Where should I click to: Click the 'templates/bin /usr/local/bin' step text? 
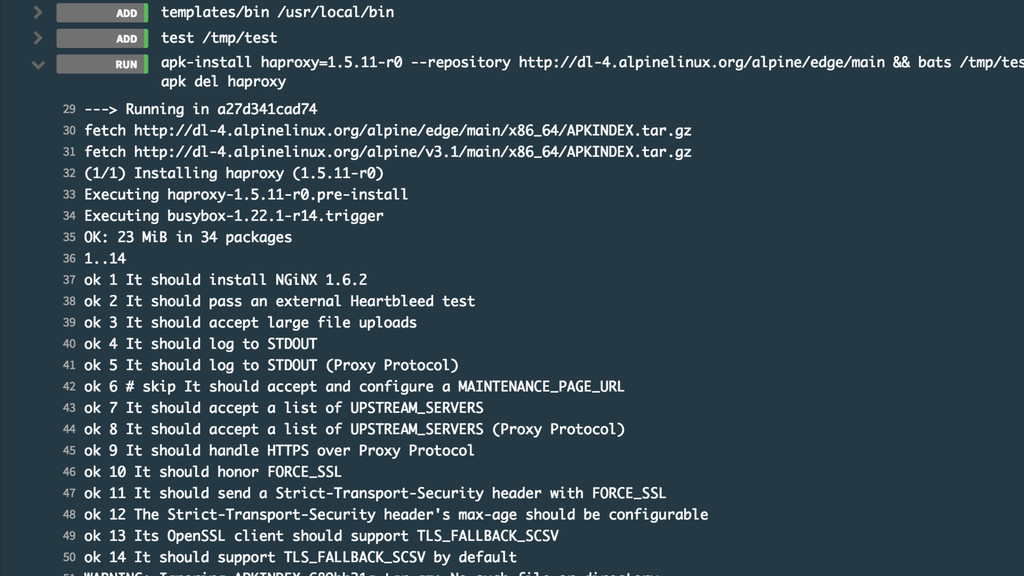point(278,12)
